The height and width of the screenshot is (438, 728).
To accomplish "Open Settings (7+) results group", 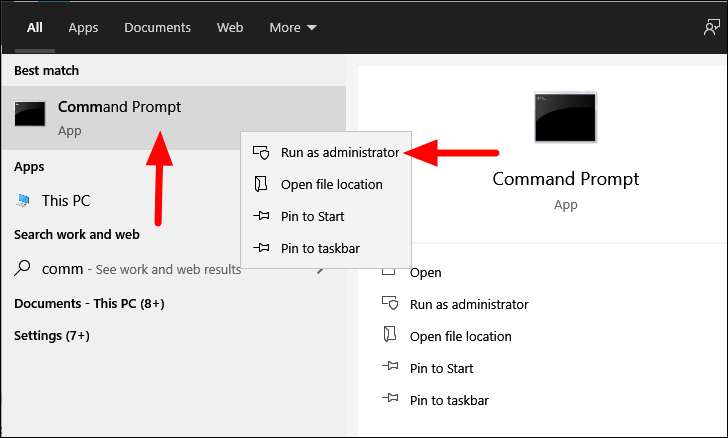I will coord(52,336).
